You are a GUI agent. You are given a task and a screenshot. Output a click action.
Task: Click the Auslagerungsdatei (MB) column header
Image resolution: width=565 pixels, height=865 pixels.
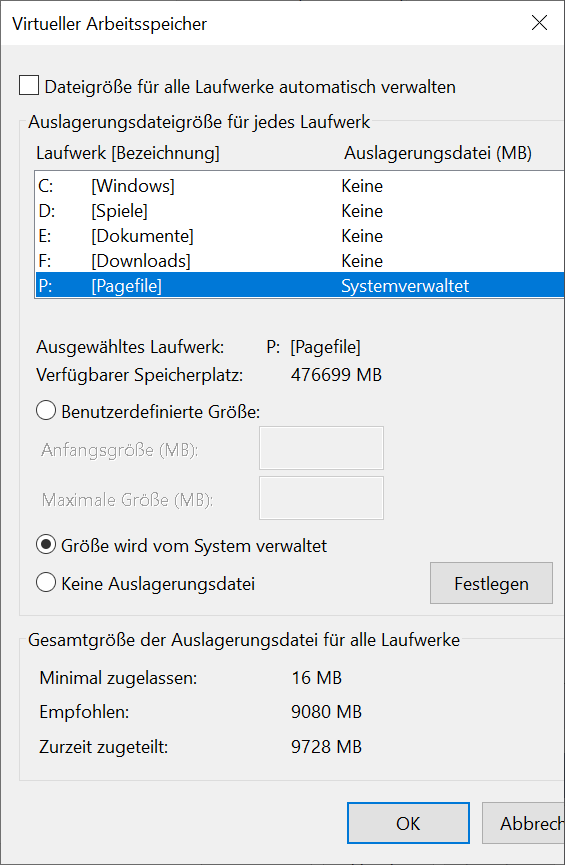click(x=438, y=153)
